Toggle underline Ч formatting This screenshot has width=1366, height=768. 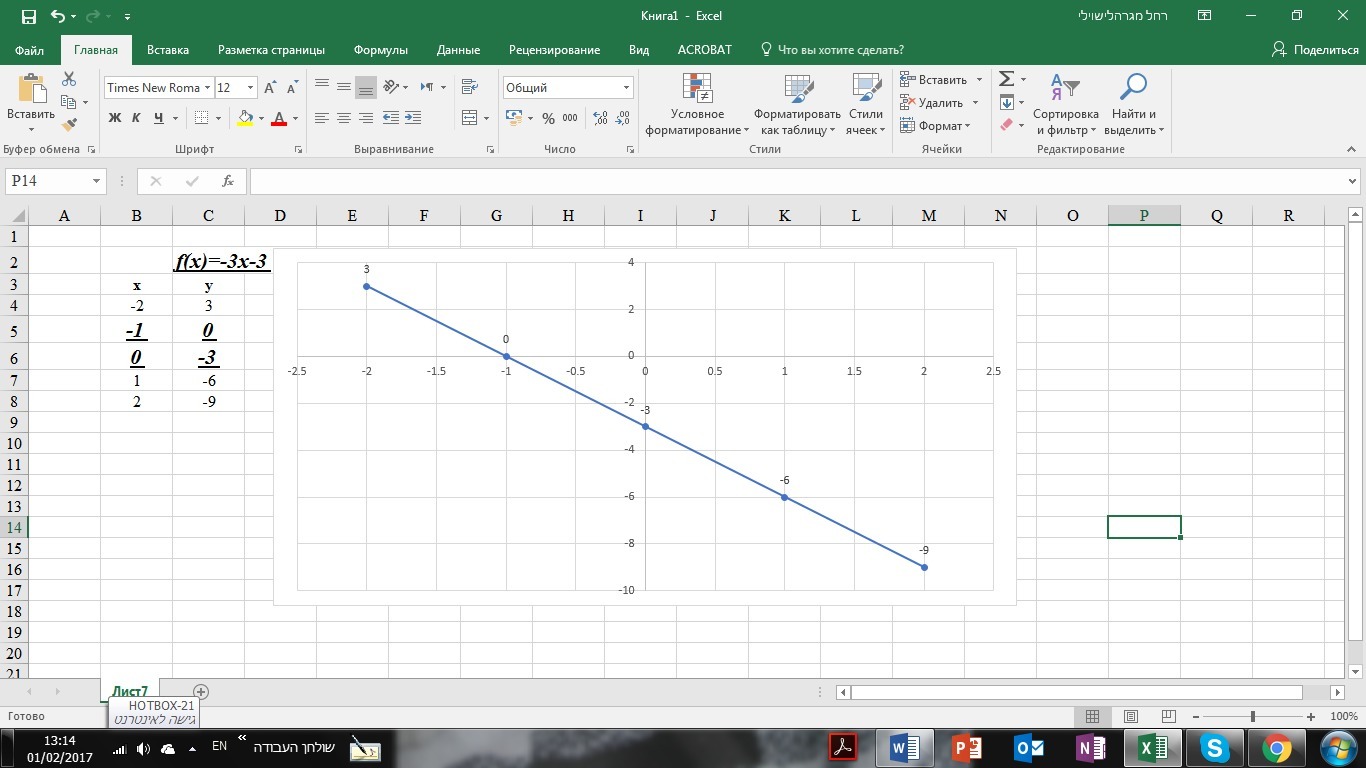(159, 118)
